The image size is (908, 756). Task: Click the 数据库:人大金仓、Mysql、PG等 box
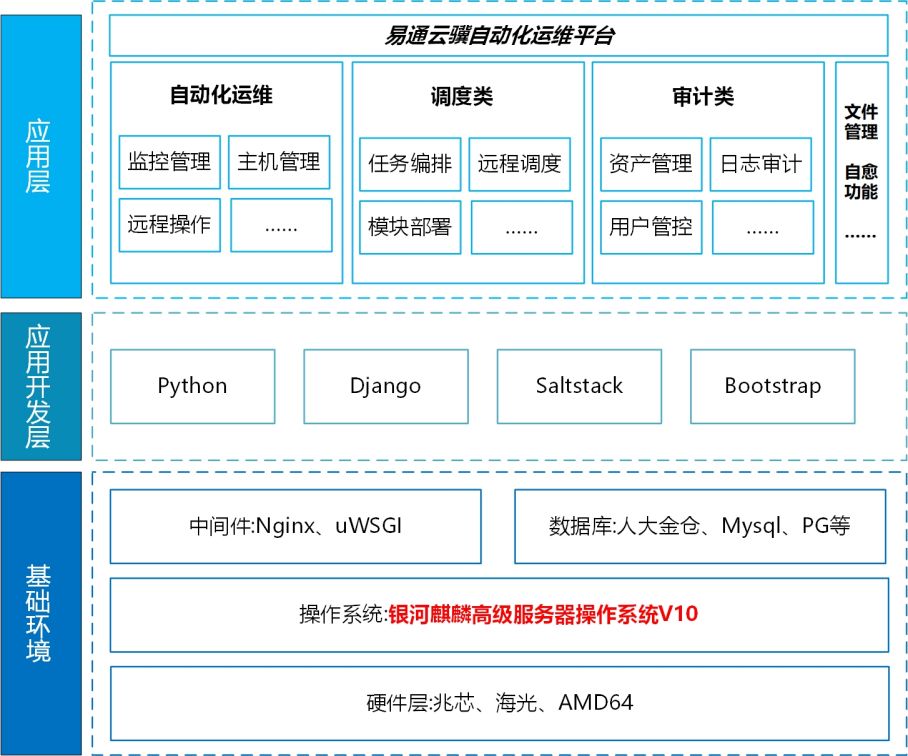pos(700,527)
